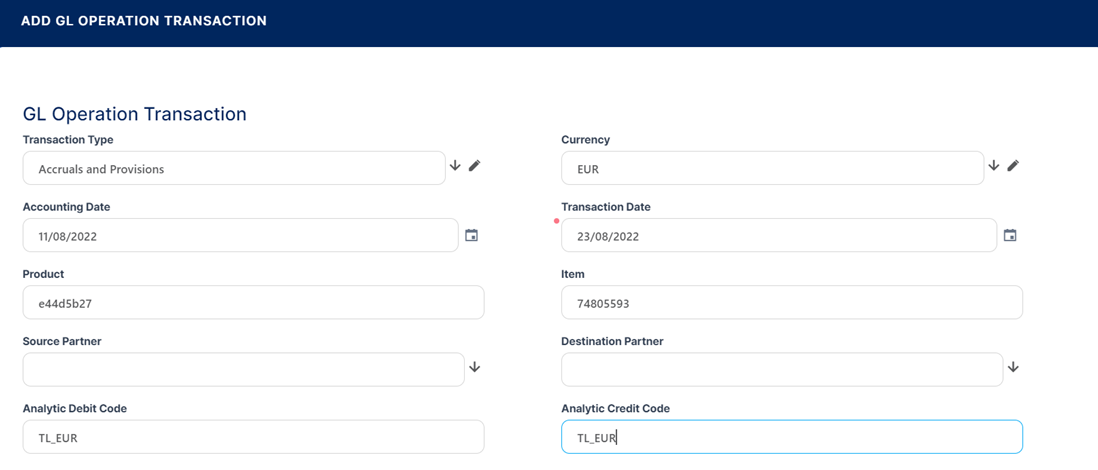The image size is (1098, 470).
Task: Click the empty Destination Partner field
Action: tap(781, 369)
